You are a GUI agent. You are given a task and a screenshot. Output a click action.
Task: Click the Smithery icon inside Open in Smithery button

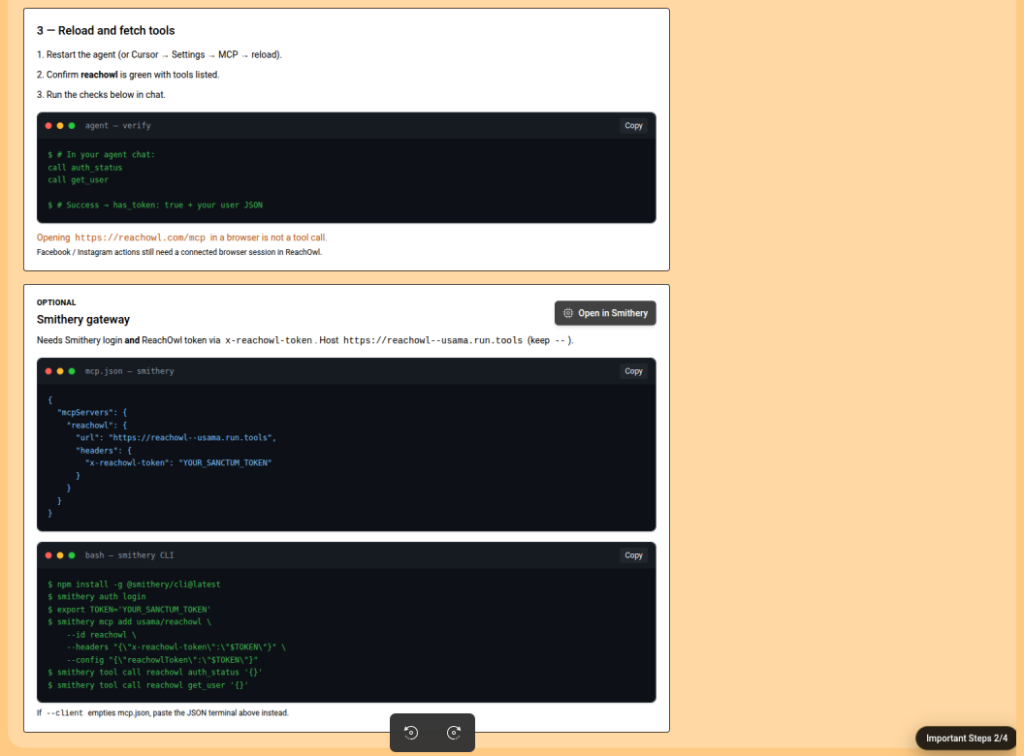[568, 313]
